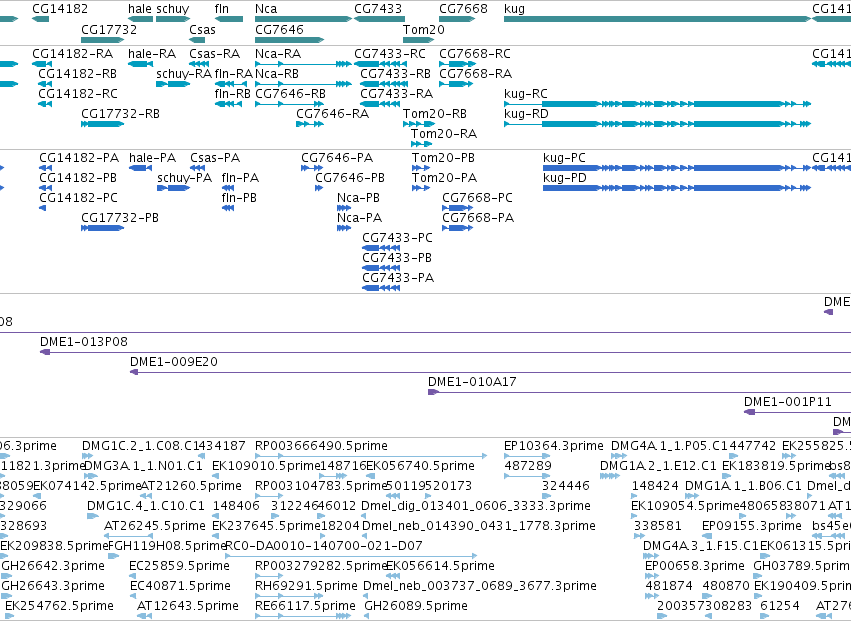The width and height of the screenshot is (851, 621).
Task: Select the Tom20-RA transcript glyph
Action: (x=422, y=144)
